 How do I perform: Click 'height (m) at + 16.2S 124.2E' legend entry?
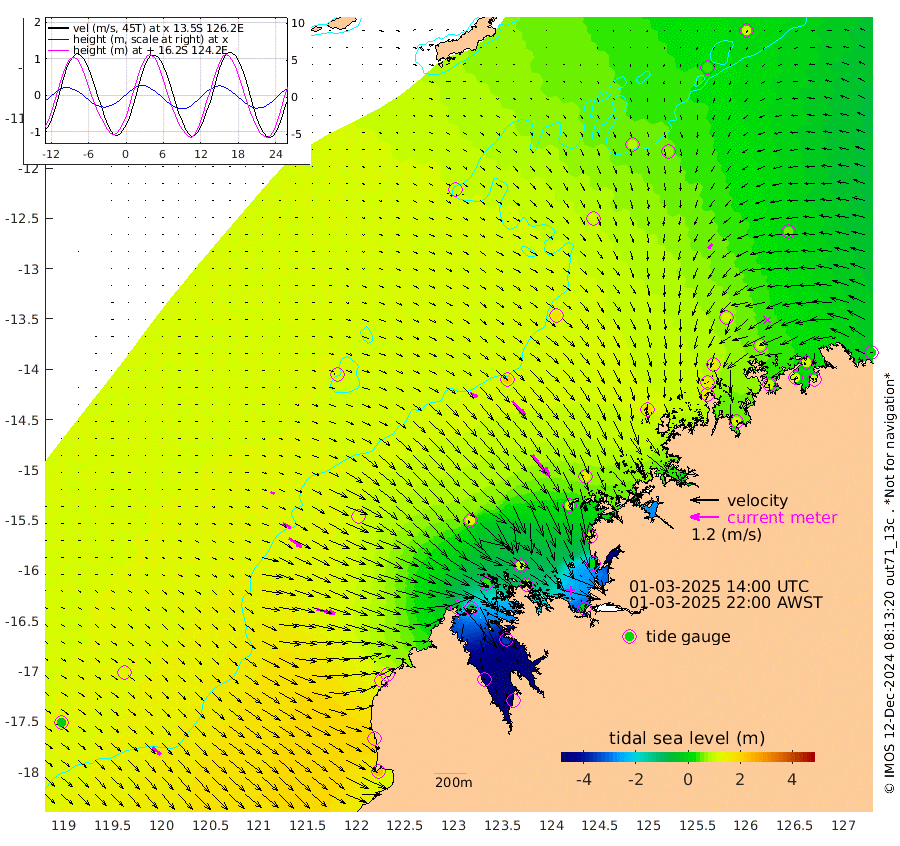tap(150, 51)
